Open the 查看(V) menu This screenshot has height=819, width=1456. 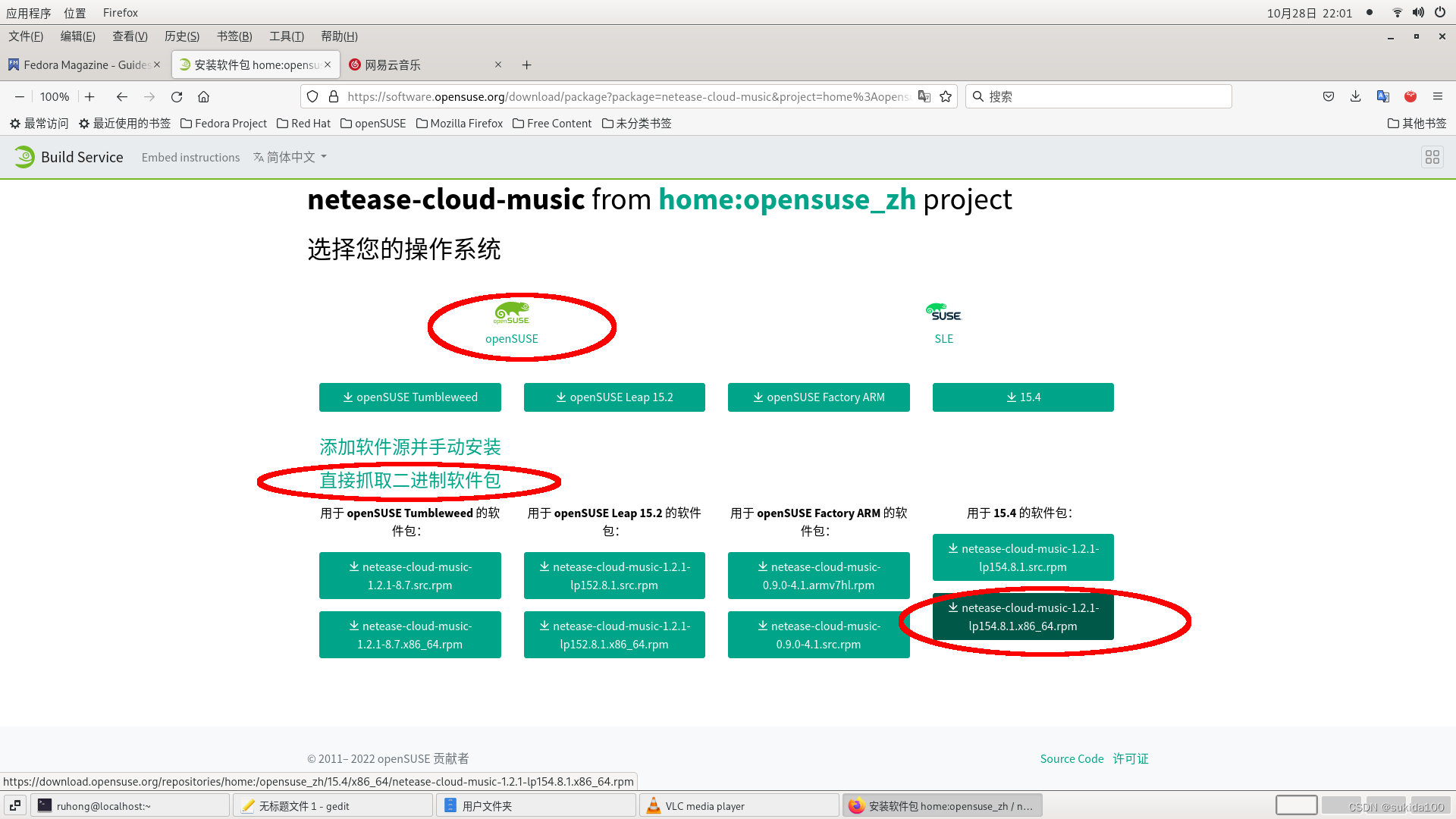[130, 36]
